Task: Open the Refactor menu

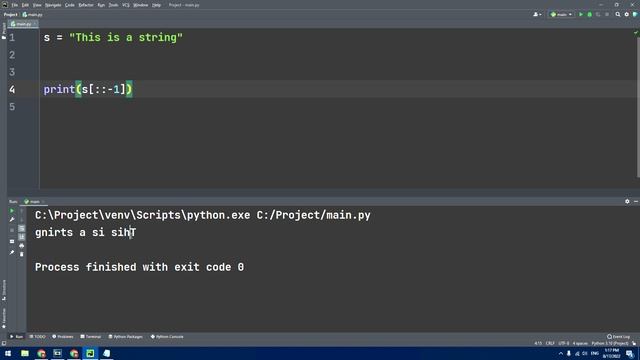Action: [86, 5]
